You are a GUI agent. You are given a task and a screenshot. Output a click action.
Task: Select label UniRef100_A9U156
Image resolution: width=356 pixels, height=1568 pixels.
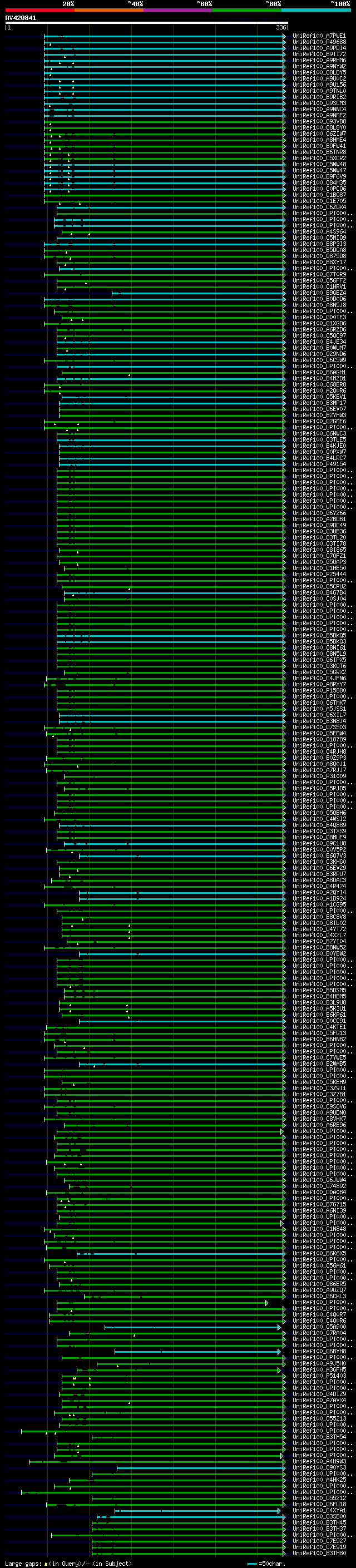pos(319,85)
